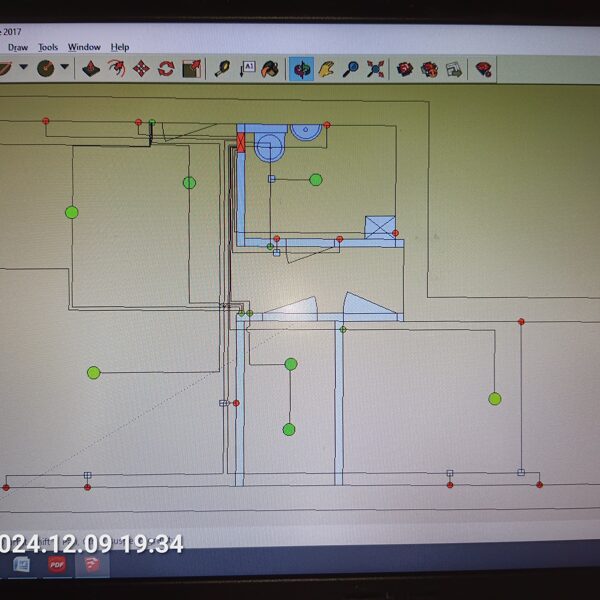Image resolution: width=600 pixels, height=600 pixels.
Task: Select the Zoom magnifier tool
Action: click(351, 68)
